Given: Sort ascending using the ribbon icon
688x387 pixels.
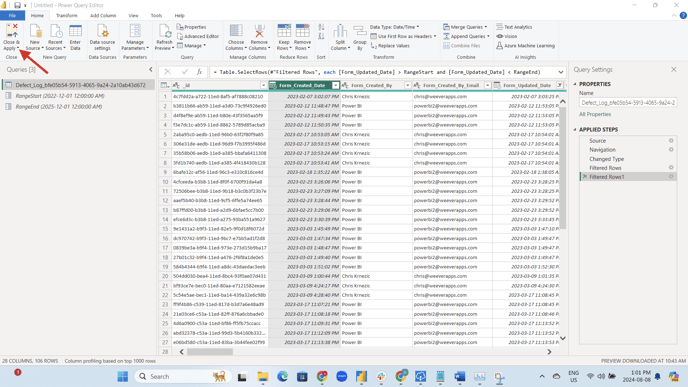Looking at the screenshot, I should [x=321, y=27].
